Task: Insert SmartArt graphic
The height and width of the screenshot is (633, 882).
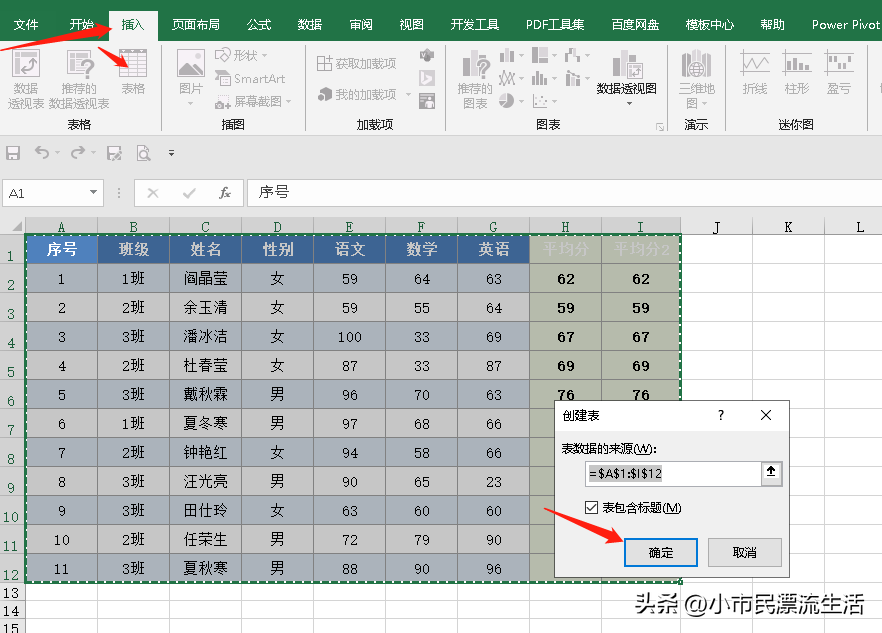Action: [250, 79]
